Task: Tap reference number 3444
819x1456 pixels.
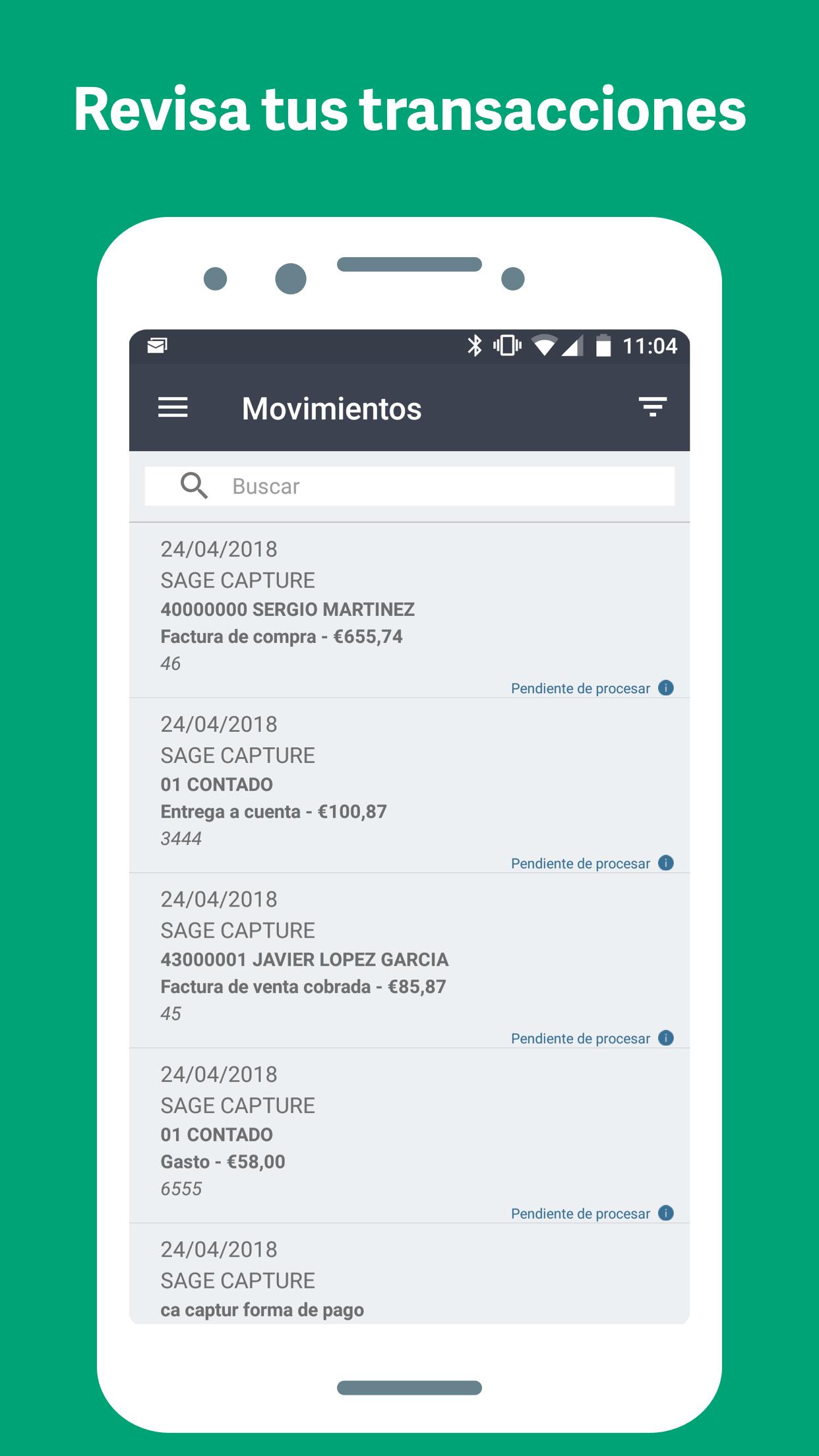Action: pos(181,839)
